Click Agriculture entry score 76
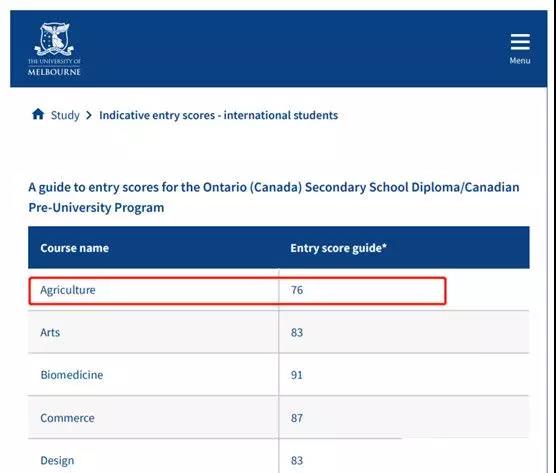556x473 pixels. (x=297, y=290)
